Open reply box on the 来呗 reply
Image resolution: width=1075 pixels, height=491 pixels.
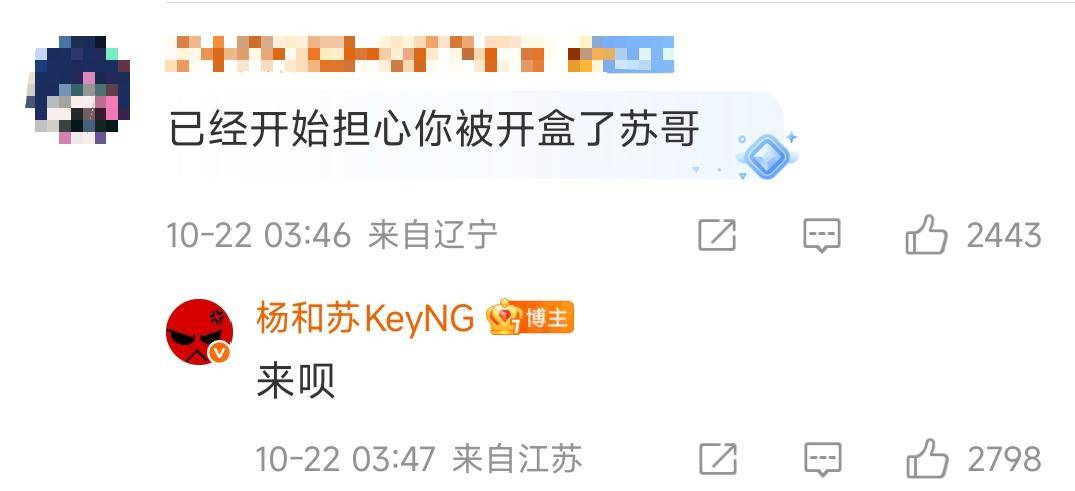(823, 459)
